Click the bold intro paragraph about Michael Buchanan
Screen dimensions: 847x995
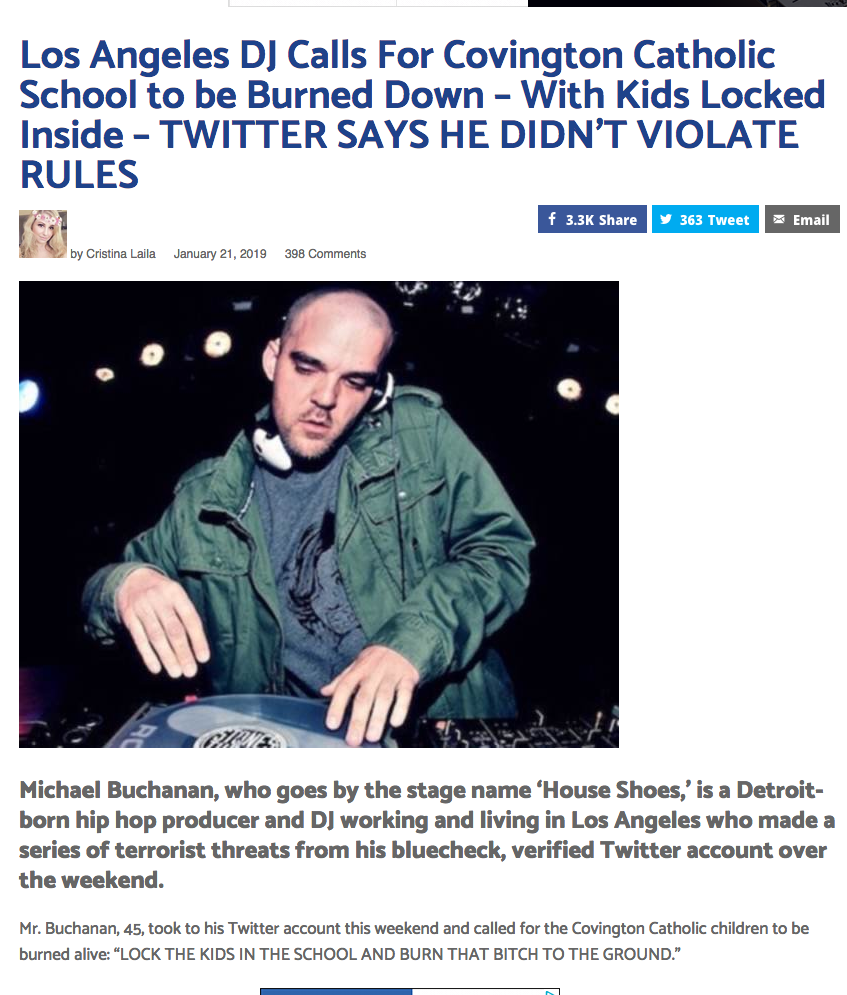[x=426, y=834]
